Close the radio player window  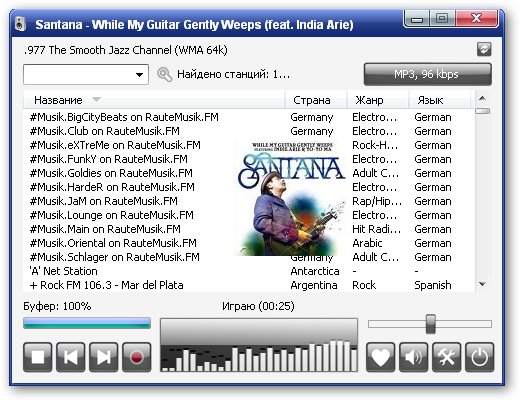477,19
